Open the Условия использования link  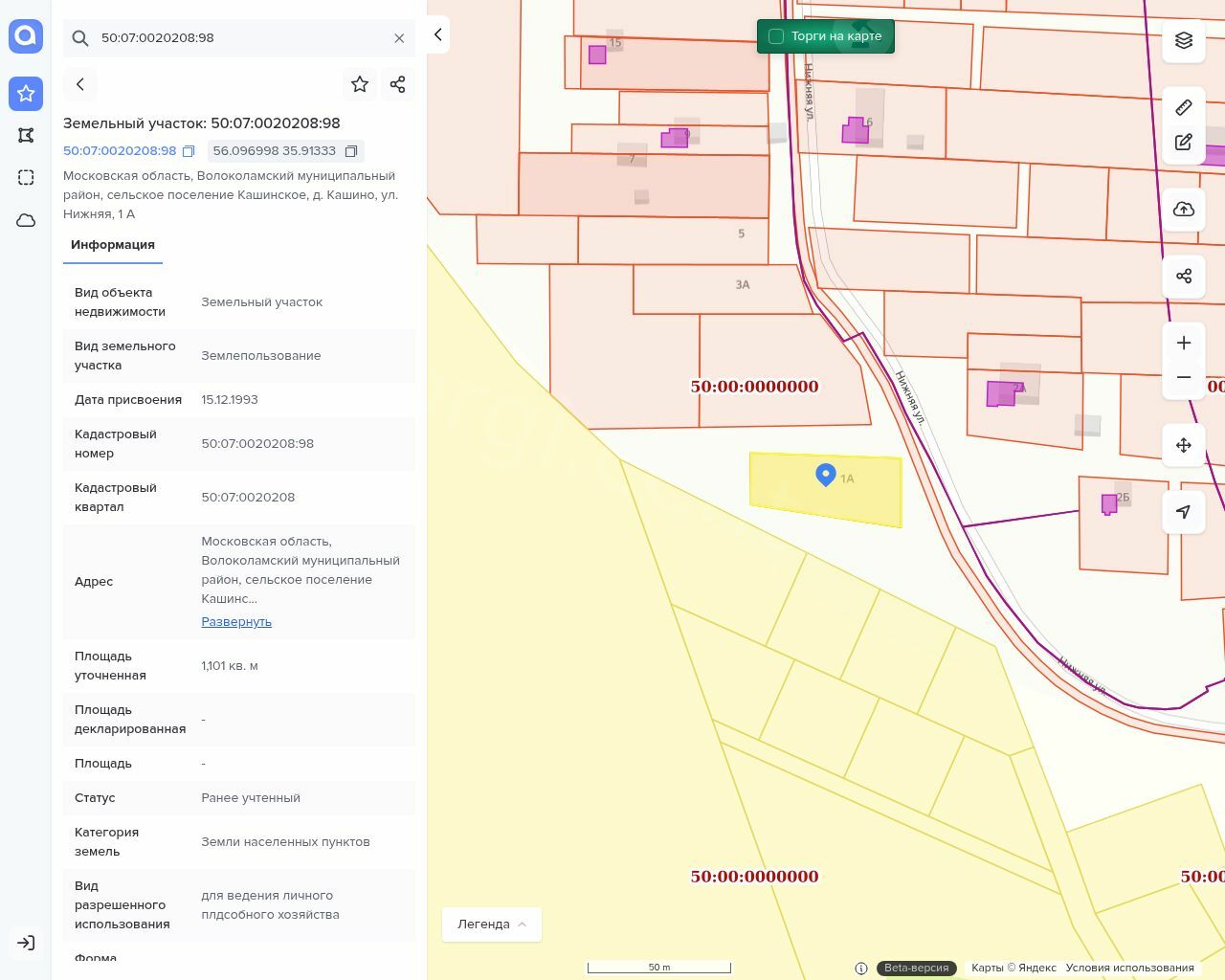1129,968
